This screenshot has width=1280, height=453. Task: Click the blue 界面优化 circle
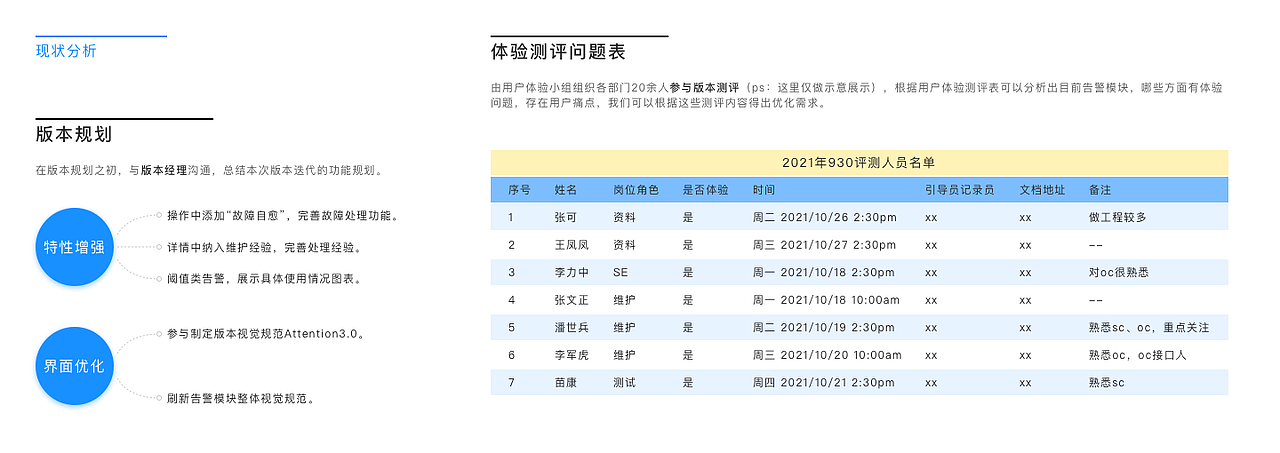(74, 366)
